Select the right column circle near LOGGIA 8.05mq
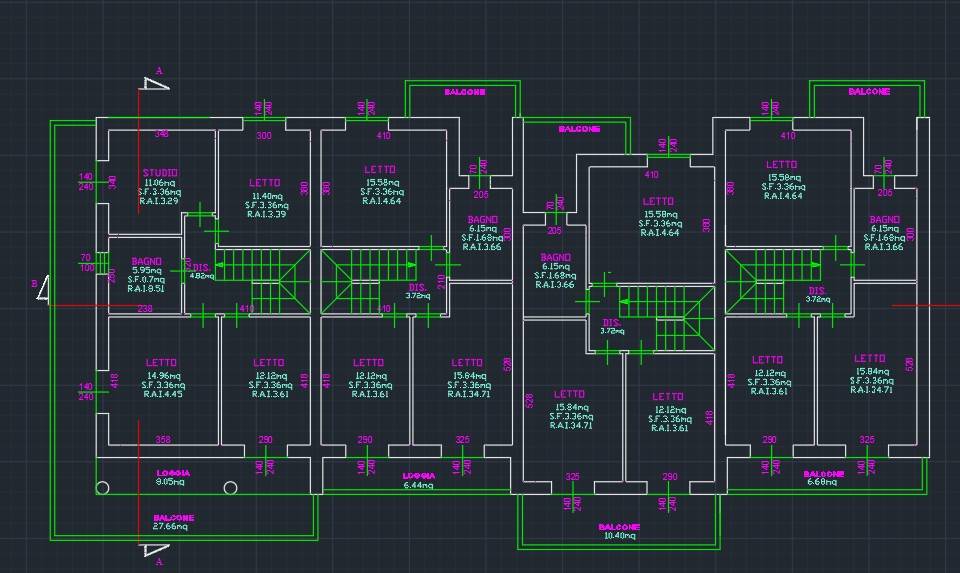 coord(231,488)
